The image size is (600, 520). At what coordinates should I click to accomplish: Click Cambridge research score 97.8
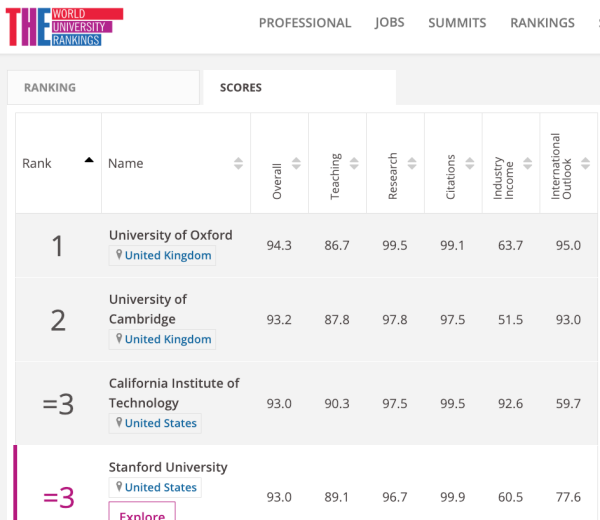point(395,319)
